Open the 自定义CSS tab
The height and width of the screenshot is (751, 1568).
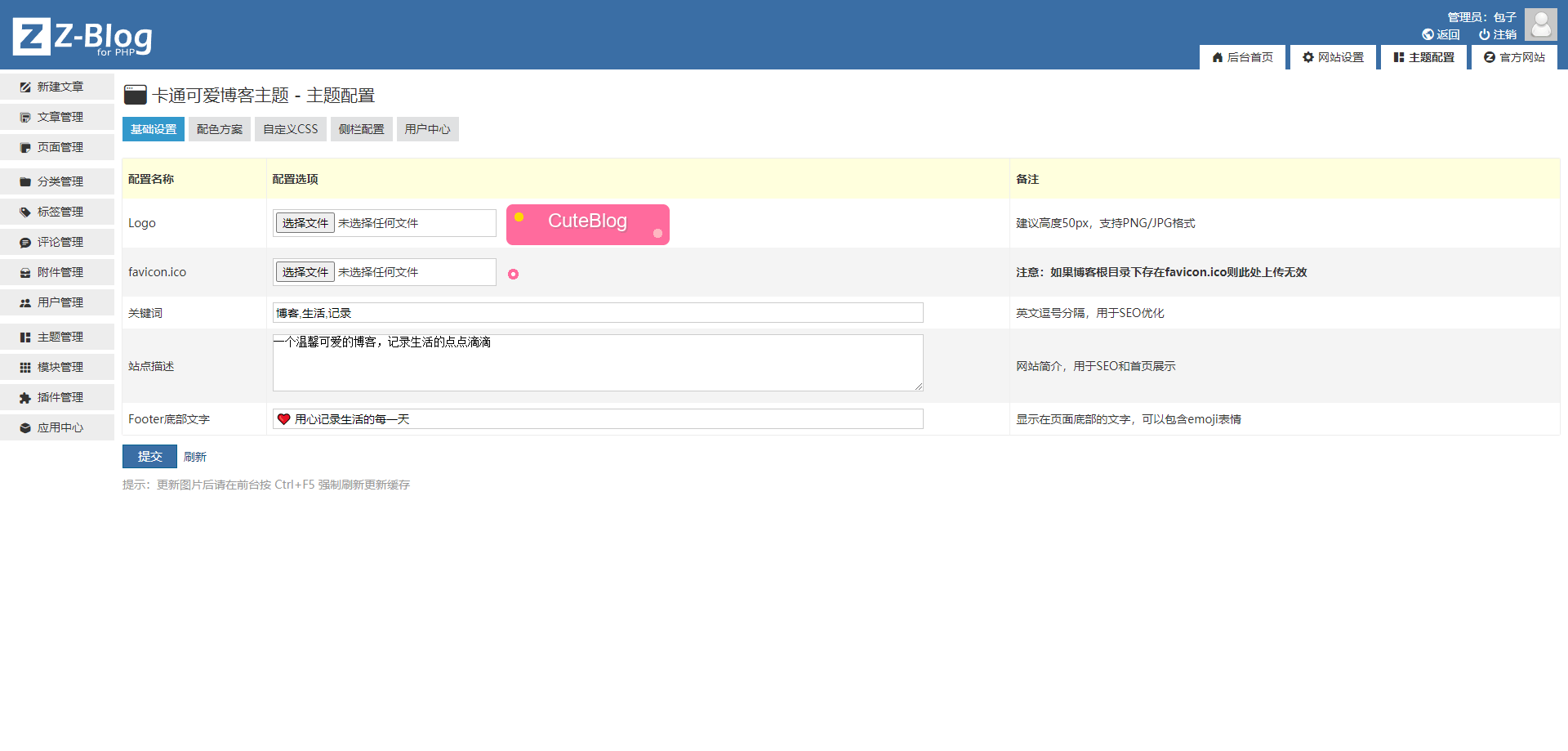(x=290, y=129)
